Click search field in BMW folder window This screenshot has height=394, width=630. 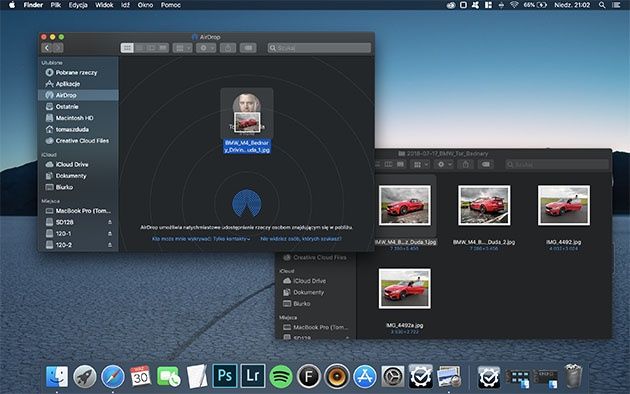pyautogui.click(x=557, y=164)
